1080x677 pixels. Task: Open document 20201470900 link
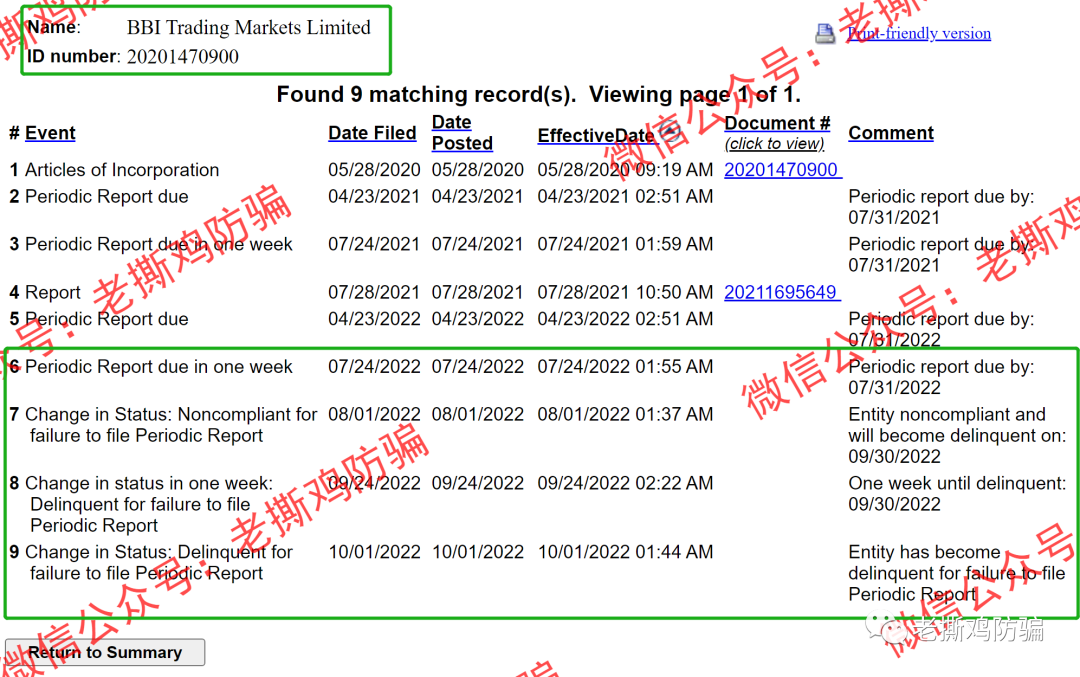coord(782,169)
